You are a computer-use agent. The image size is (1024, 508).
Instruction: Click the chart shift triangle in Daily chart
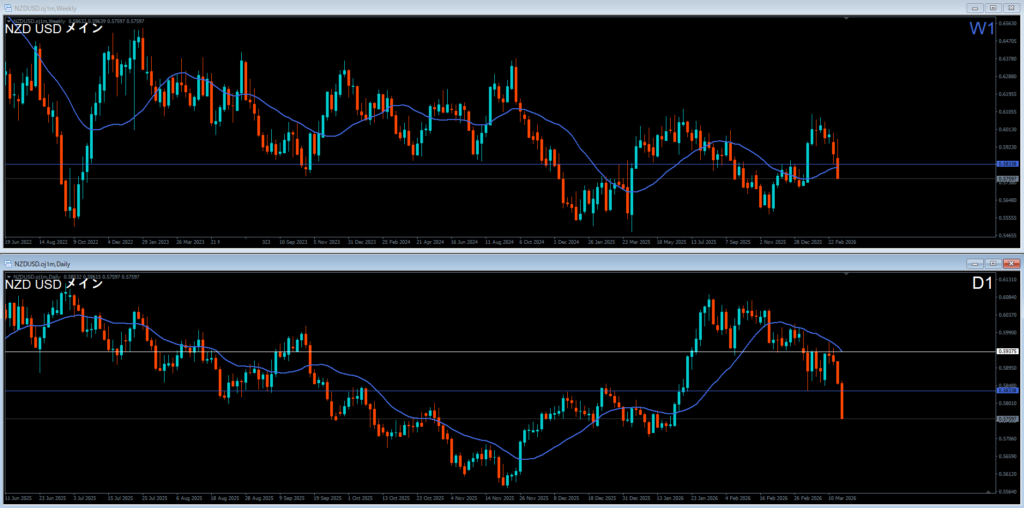click(x=847, y=276)
